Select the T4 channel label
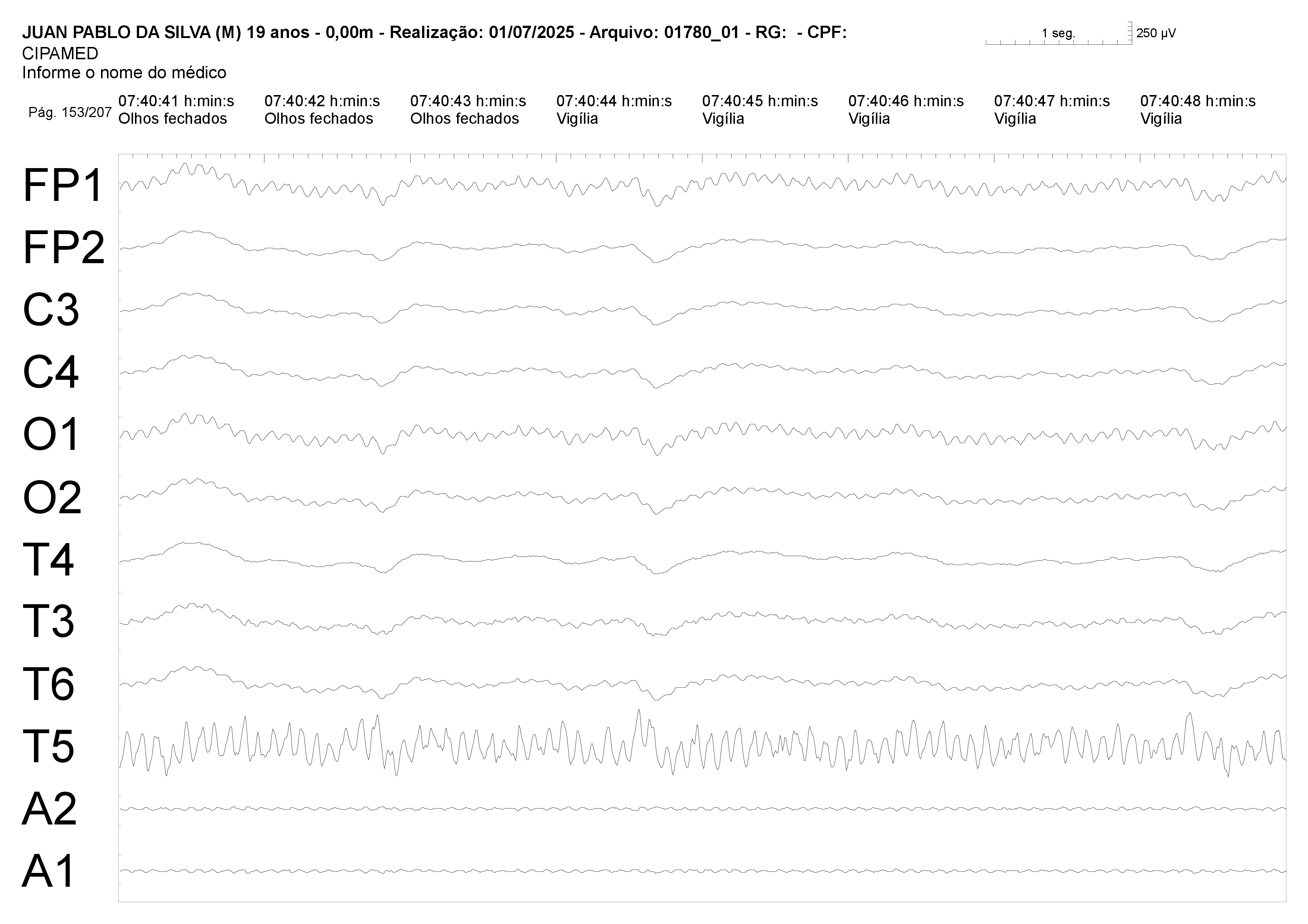 coord(48,559)
